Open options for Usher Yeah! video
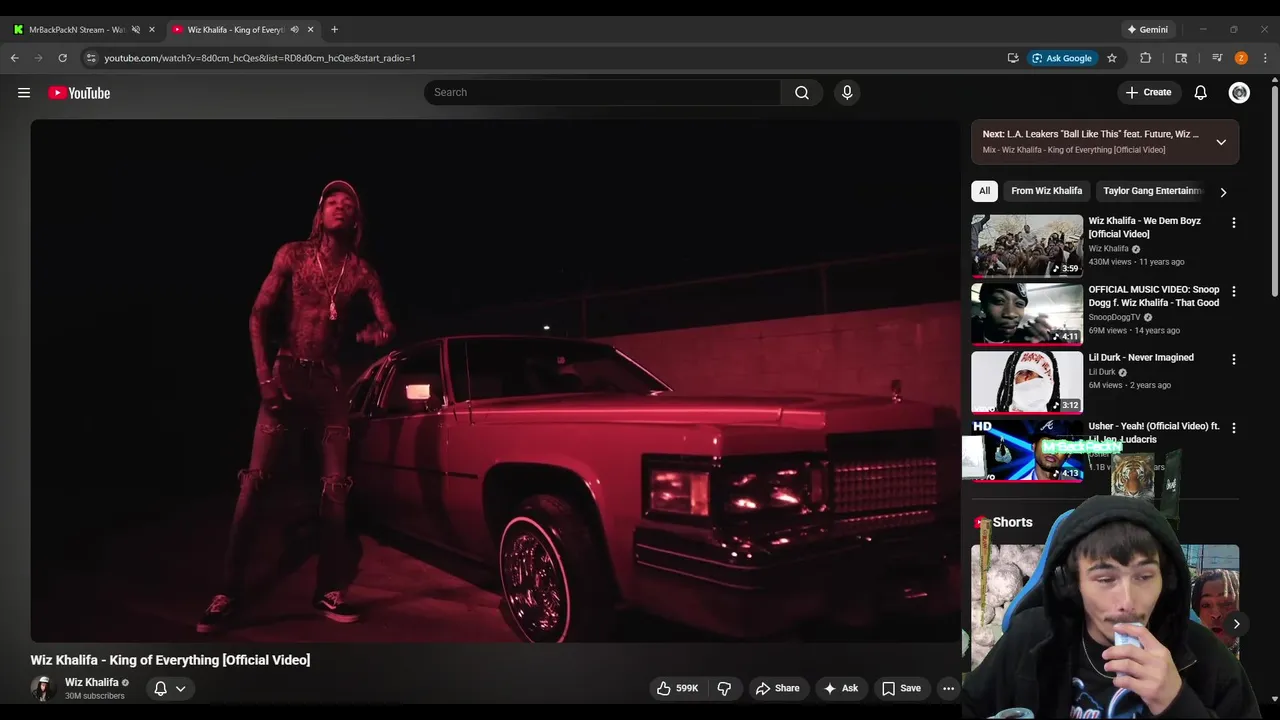The image size is (1280, 720). pyautogui.click(x=1233, y=428)
